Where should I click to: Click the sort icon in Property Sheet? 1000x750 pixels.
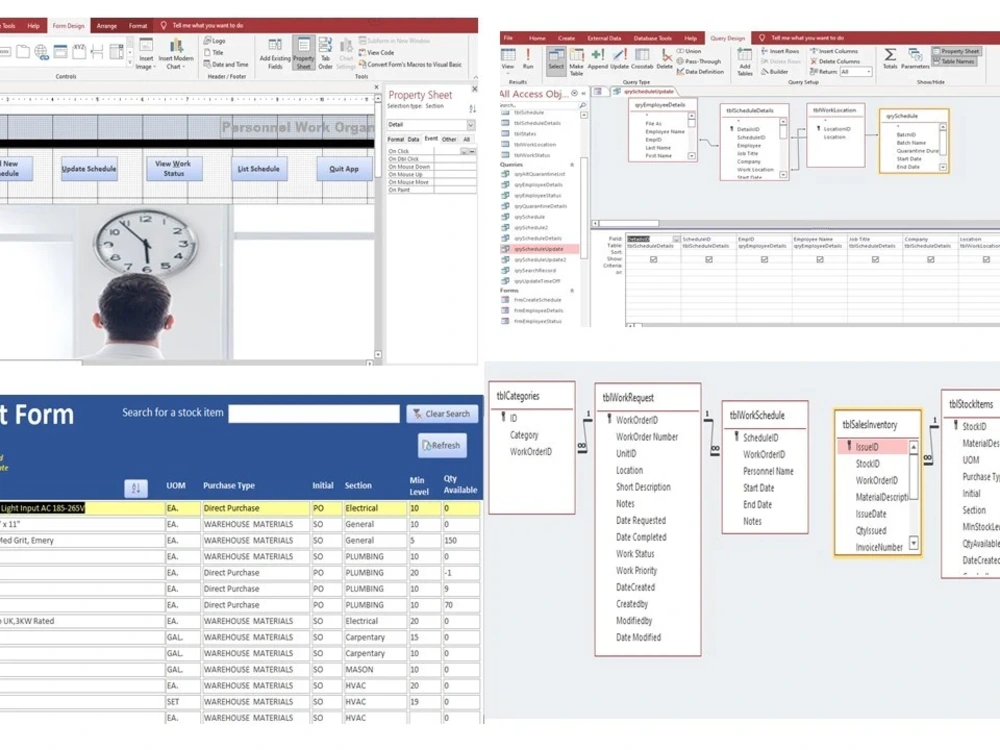473,109
